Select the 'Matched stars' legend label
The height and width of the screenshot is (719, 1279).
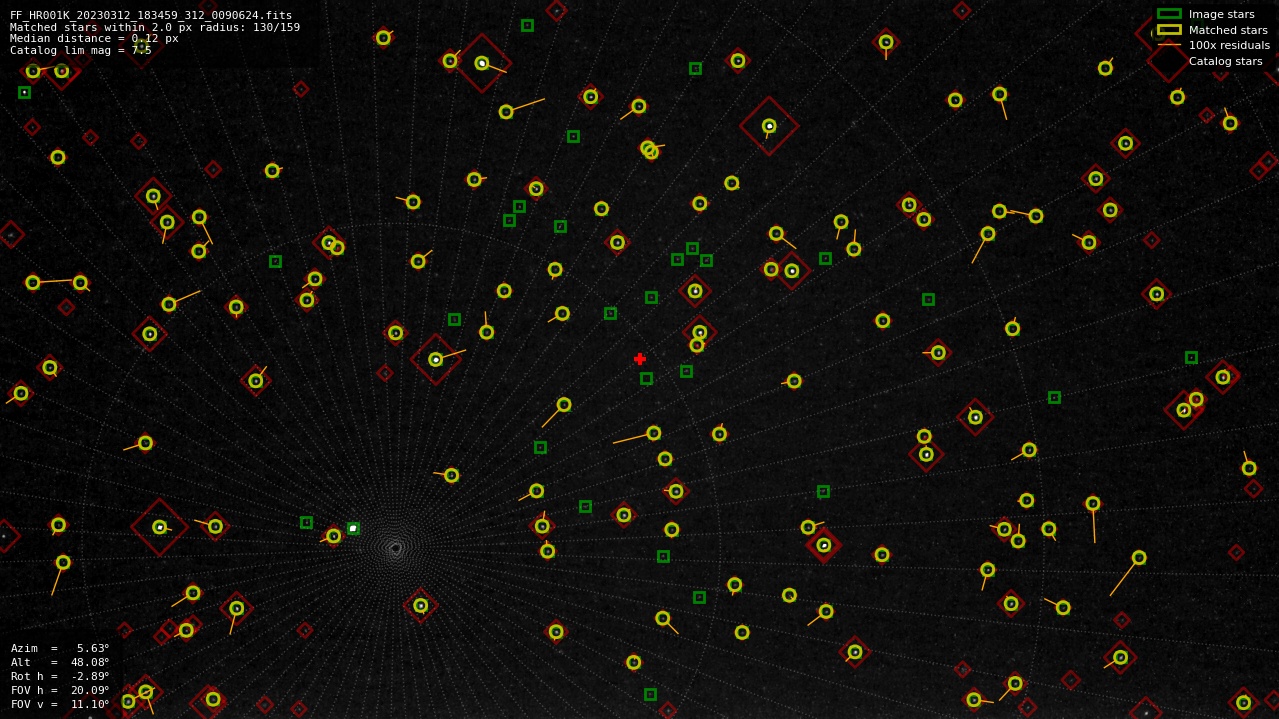point(1228,30)
